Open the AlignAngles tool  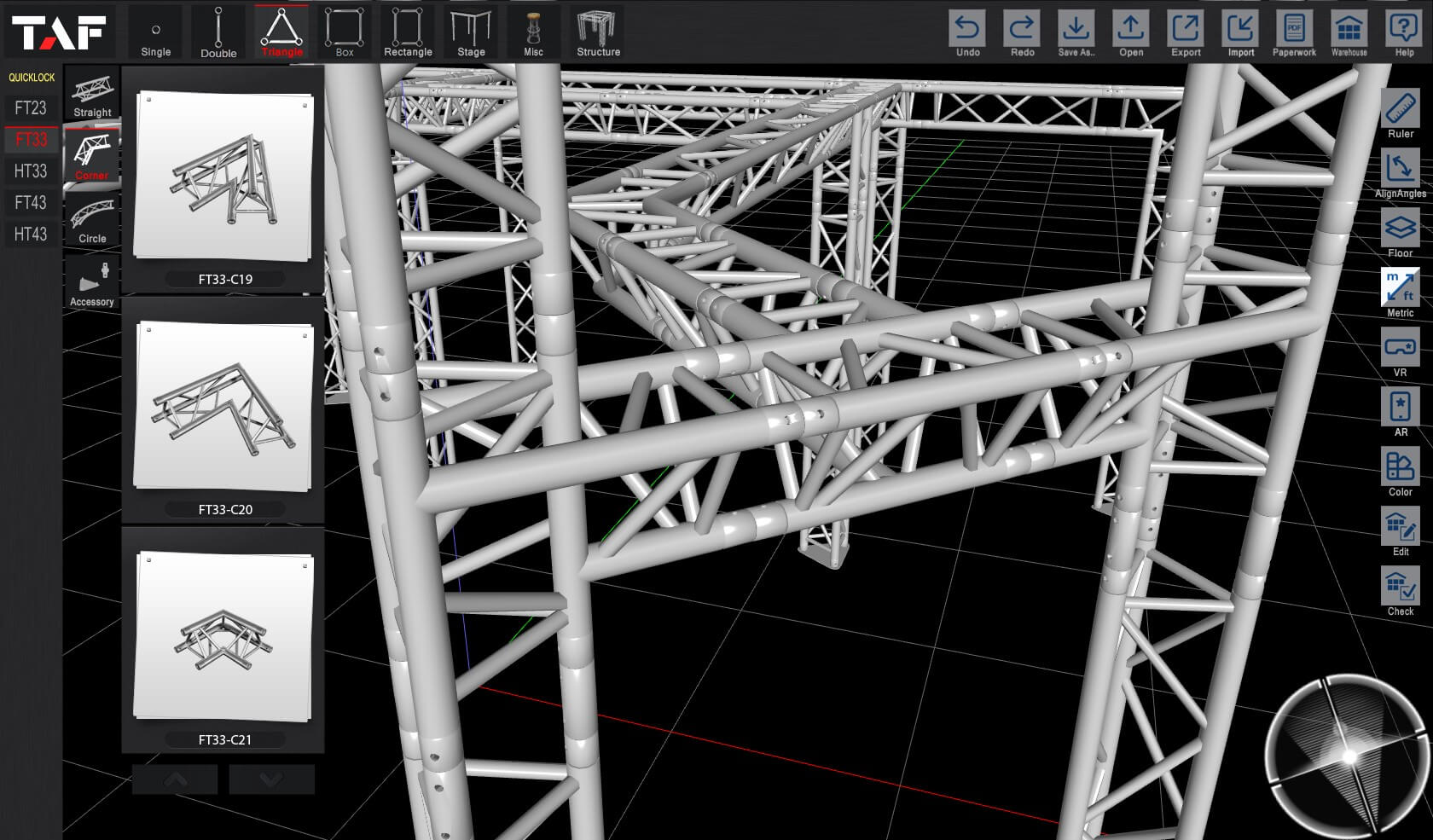[1400, 175]
